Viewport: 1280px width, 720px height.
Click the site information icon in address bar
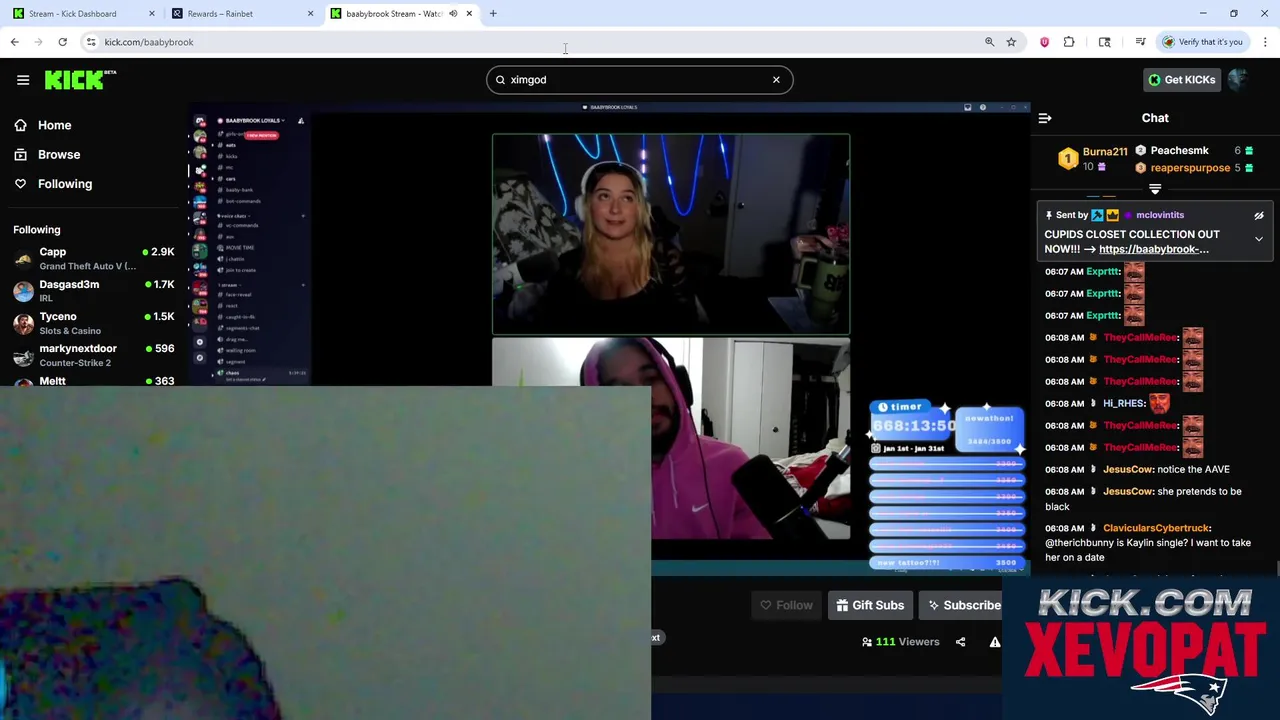pyautogui.click(x=91, y=42)
